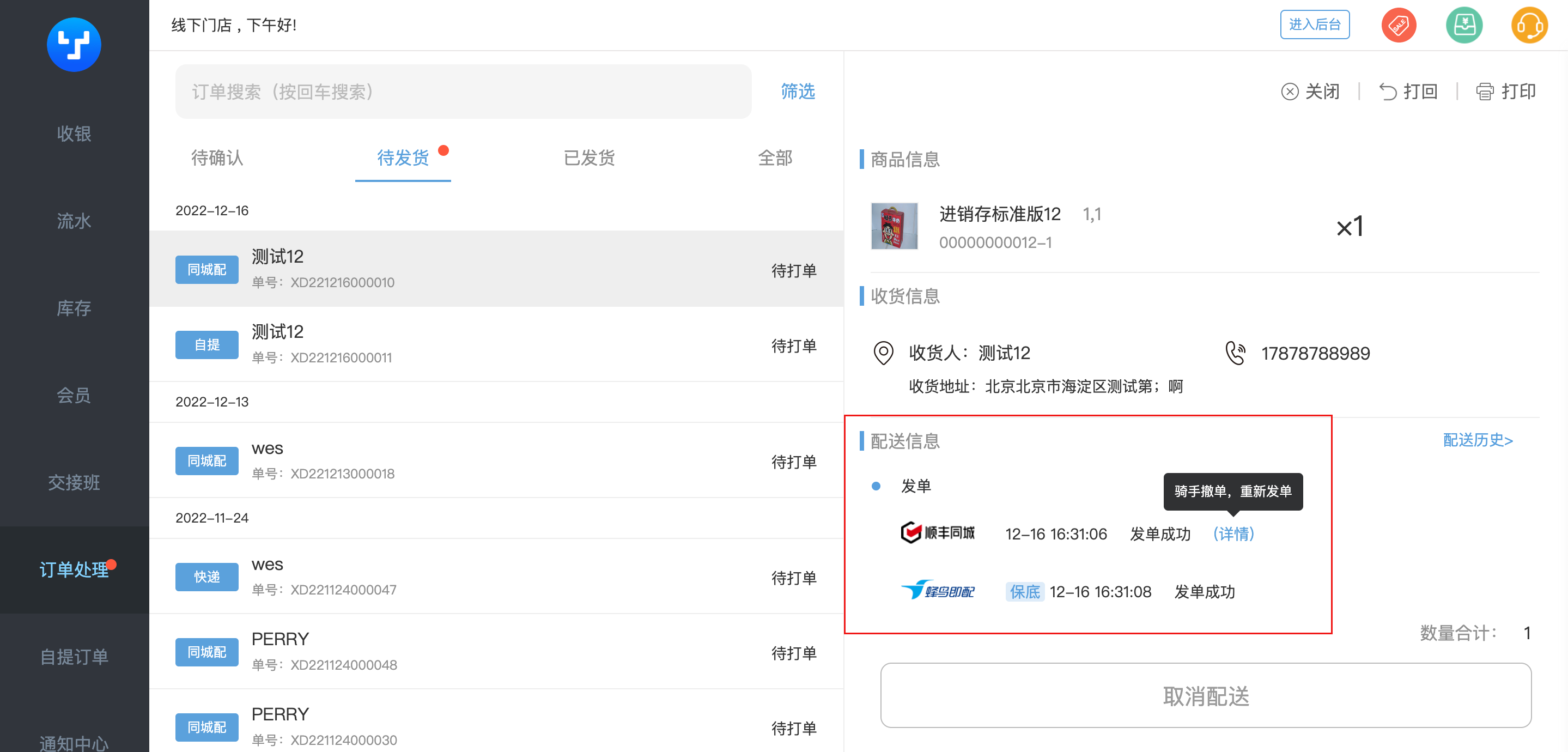Open 会员 in the sidebar
The image size is (1568, 752).
pyautogui.click(x=74, y=395)
